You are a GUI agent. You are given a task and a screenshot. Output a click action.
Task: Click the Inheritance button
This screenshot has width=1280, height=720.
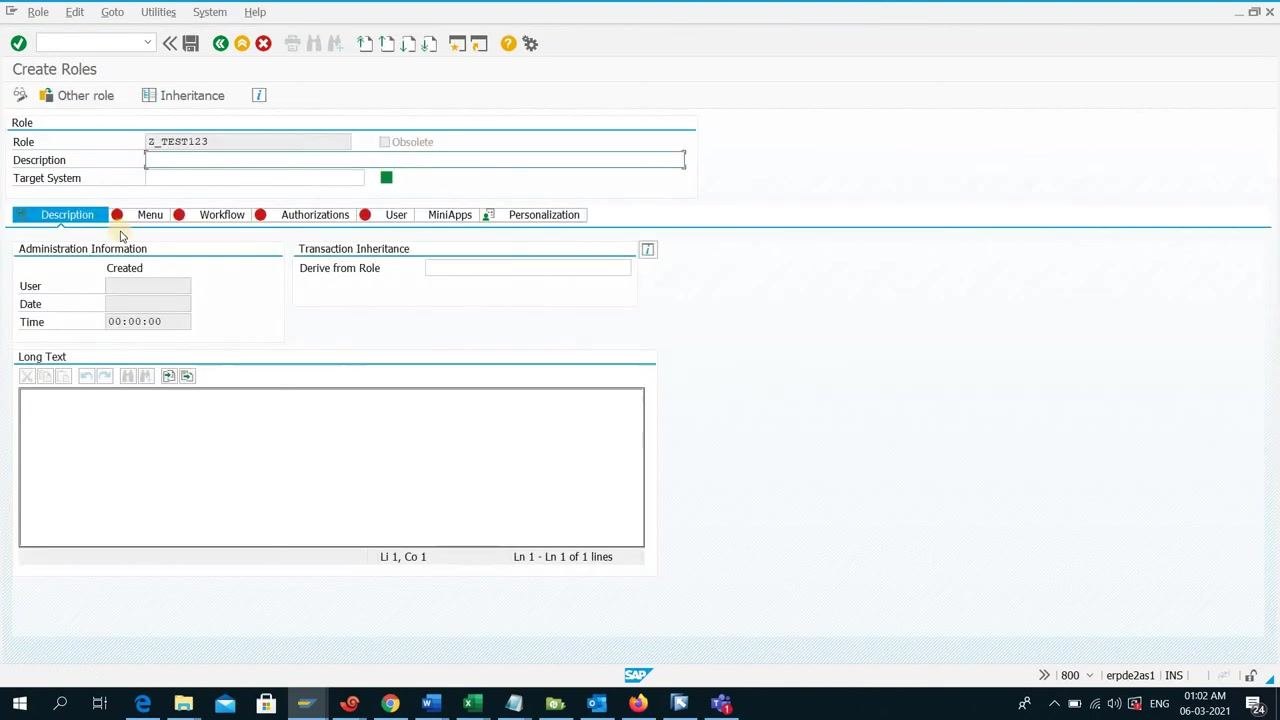click(183, 95)
